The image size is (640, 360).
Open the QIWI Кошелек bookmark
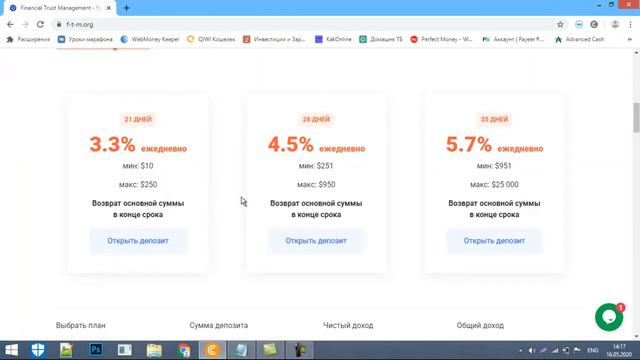[x=211, y=39]
